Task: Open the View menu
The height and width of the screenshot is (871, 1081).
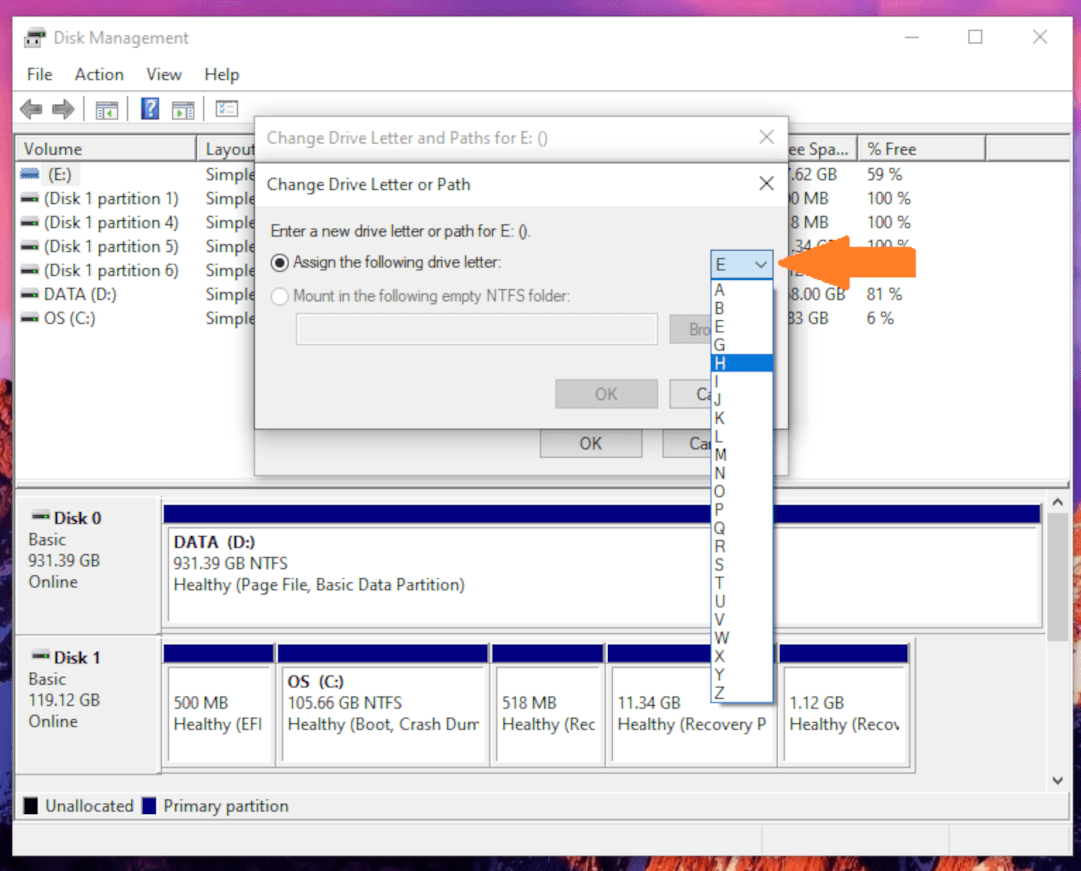Action: (163, 74)
